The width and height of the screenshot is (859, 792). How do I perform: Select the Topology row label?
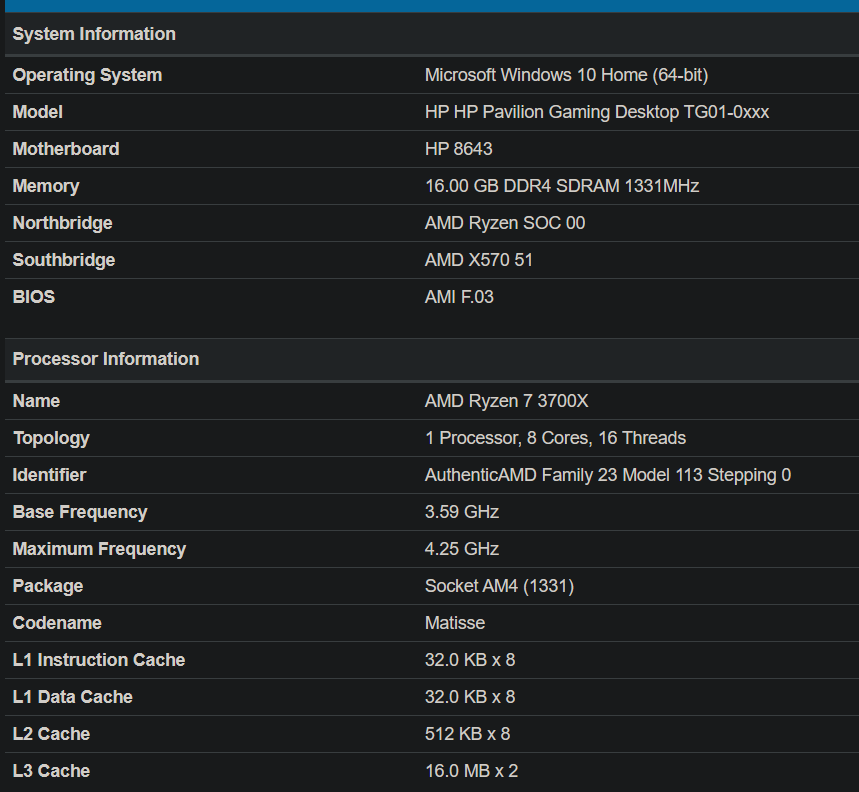coord(51,438)
